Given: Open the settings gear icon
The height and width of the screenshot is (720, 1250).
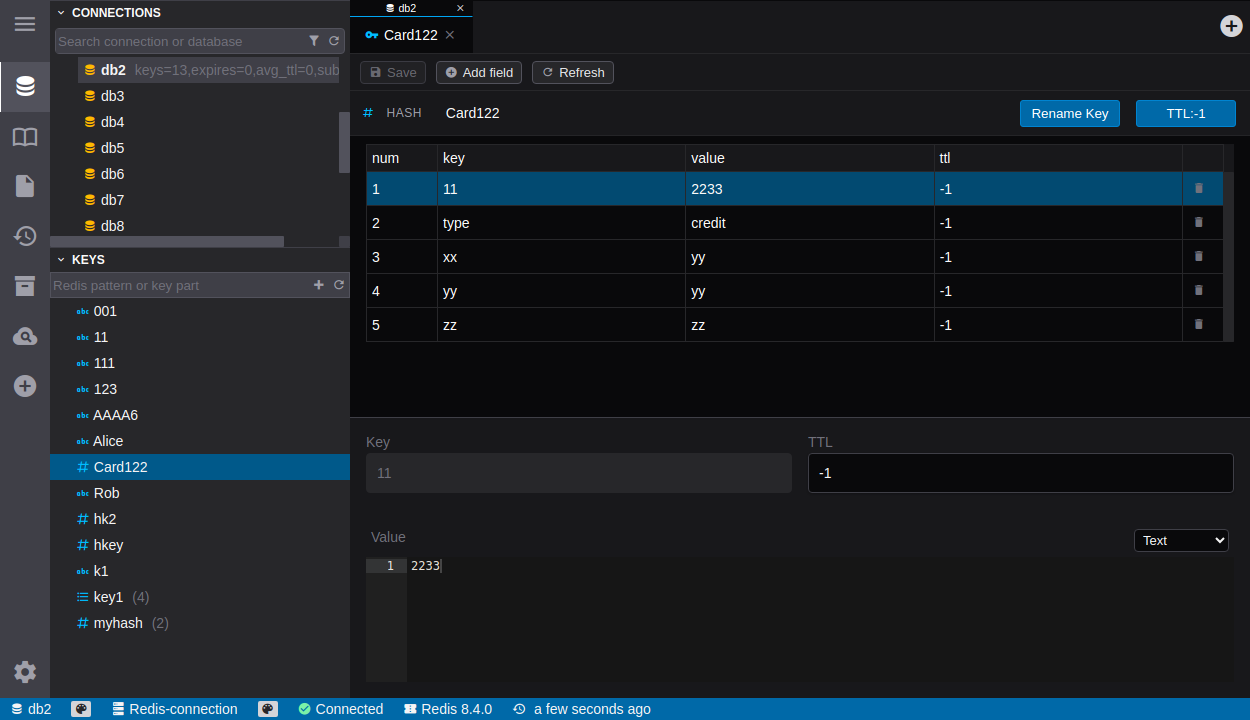Looking at the screenshot, I should click(x=25, y=672).
